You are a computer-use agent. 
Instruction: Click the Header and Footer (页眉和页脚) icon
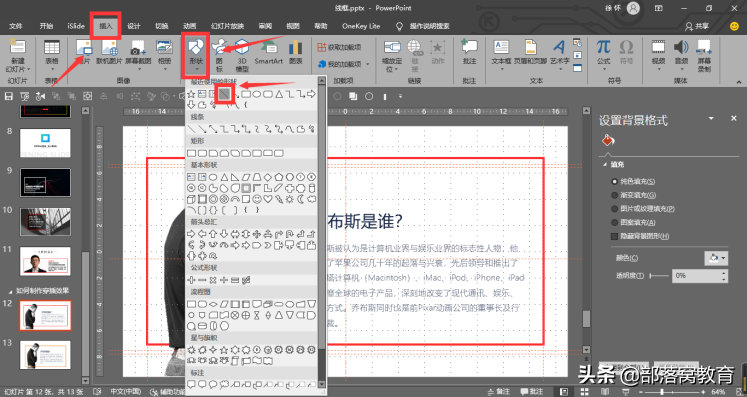point(530,48)
